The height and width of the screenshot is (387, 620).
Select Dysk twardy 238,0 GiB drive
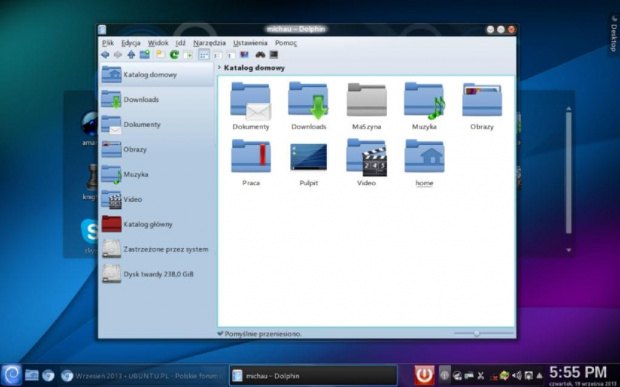pyautogui.click(x=156, y=274)
